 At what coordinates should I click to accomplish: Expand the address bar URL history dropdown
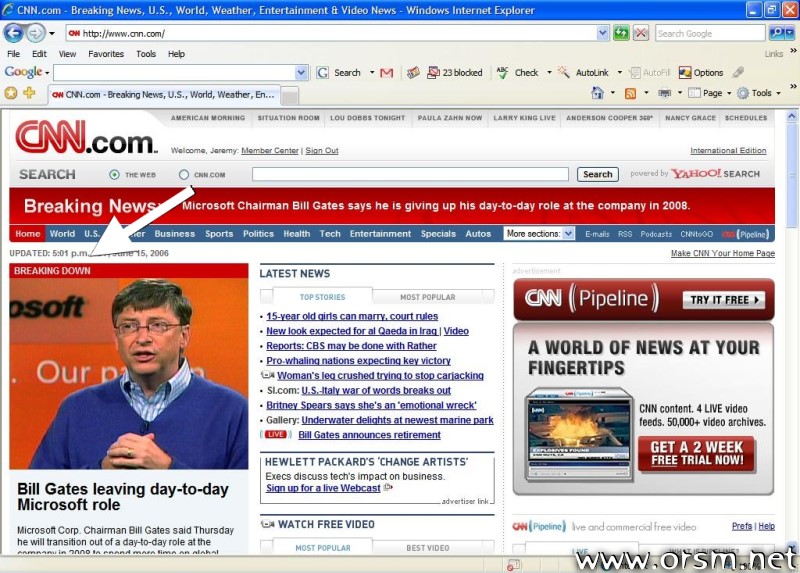tap(603, 33)
